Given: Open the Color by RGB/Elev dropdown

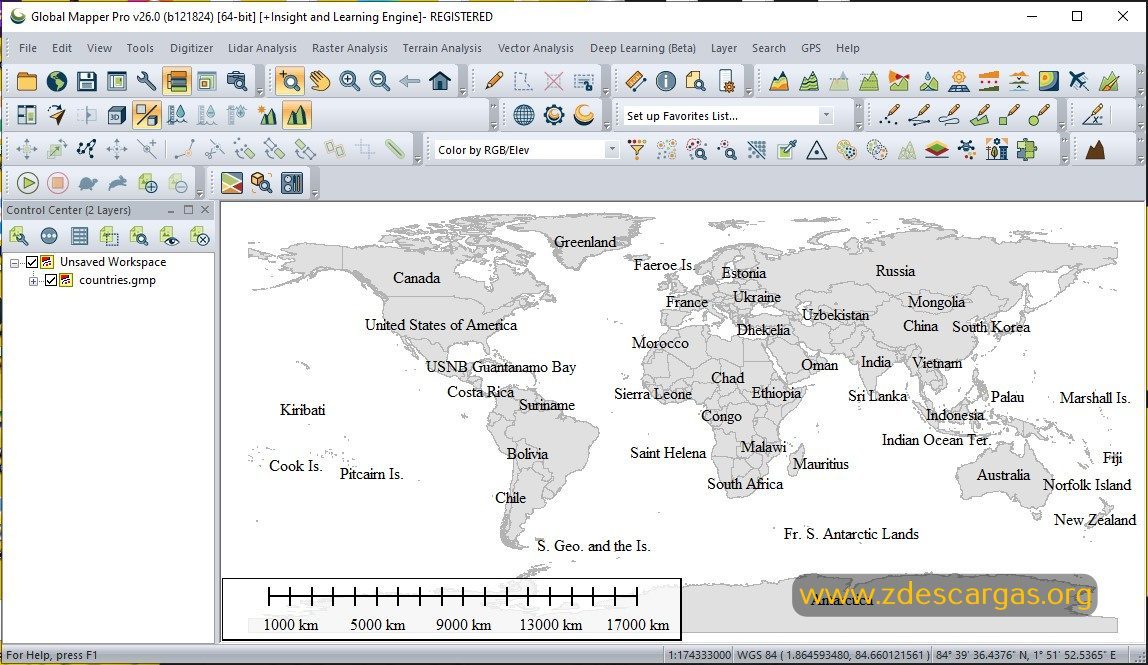Looking at the screenshot, I should (x=612, y=150).
